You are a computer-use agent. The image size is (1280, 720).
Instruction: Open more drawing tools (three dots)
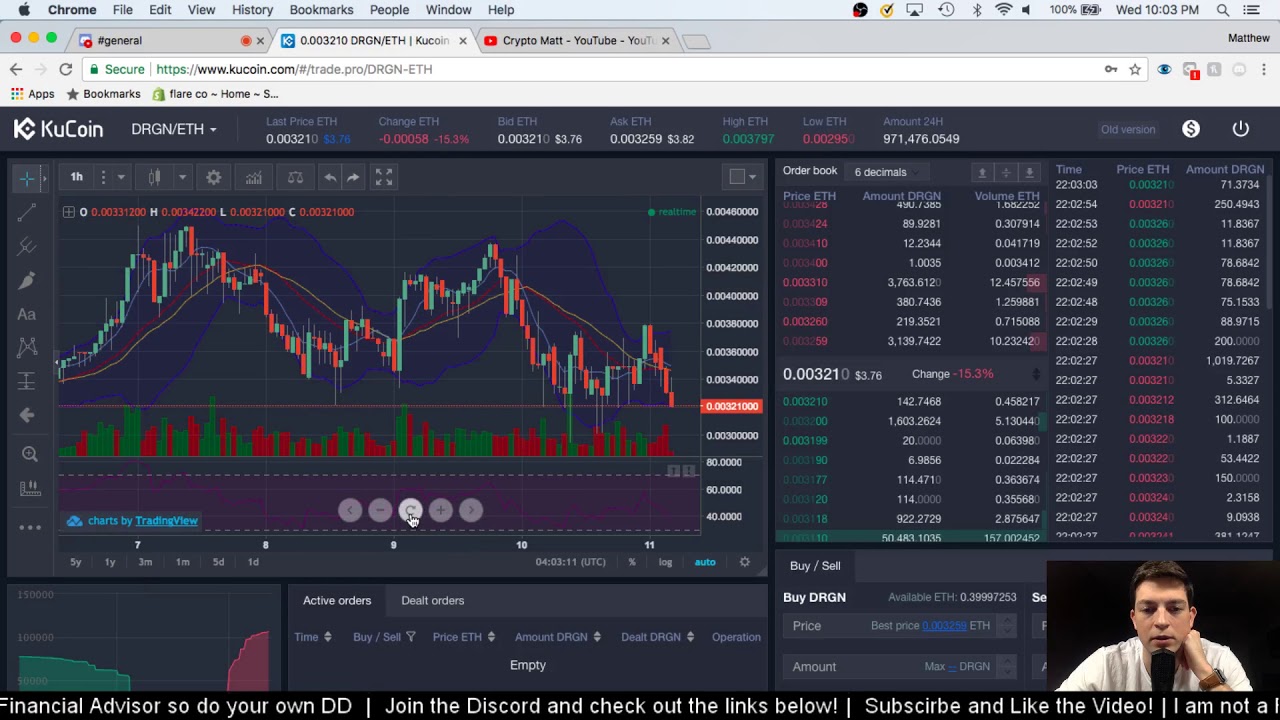30,527
